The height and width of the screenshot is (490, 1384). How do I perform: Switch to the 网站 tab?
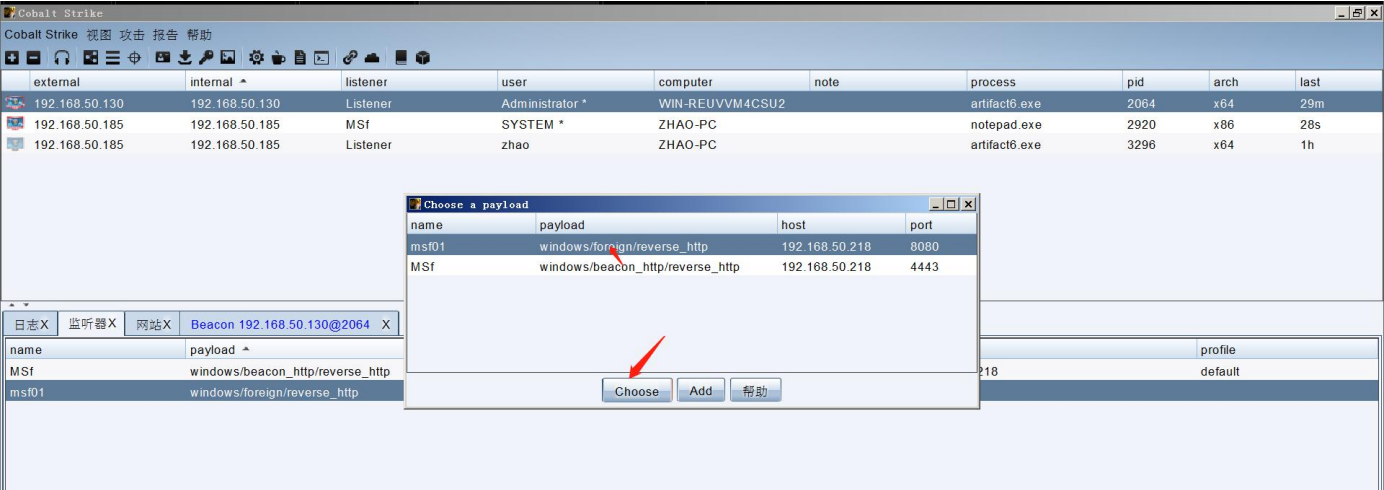click(153, 324)
